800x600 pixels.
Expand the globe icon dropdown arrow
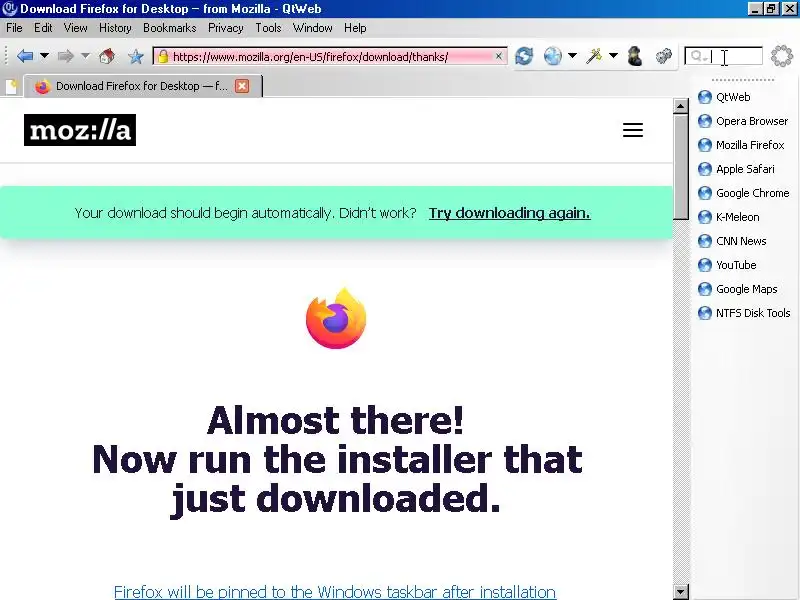pyautogui.click(x=572, y=56)
